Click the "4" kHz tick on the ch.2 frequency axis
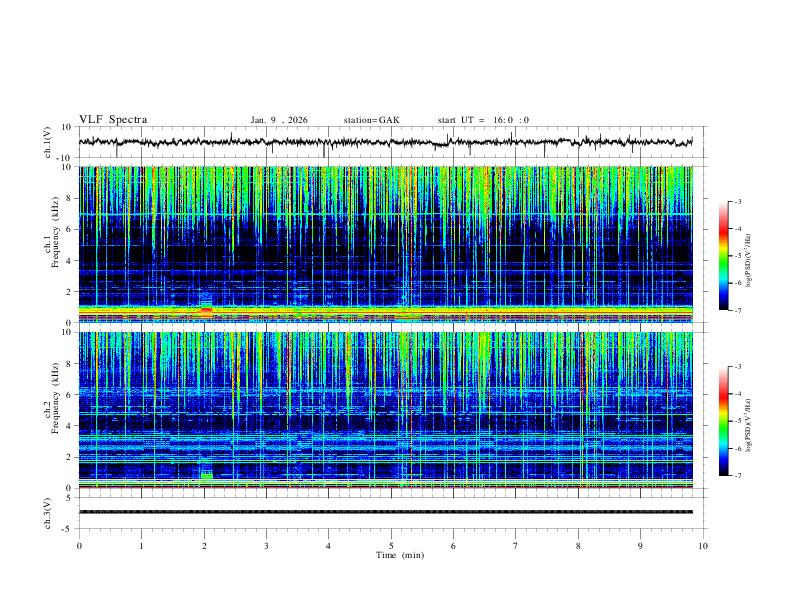This screenshot has width=792, height=612. pos(69,426)
